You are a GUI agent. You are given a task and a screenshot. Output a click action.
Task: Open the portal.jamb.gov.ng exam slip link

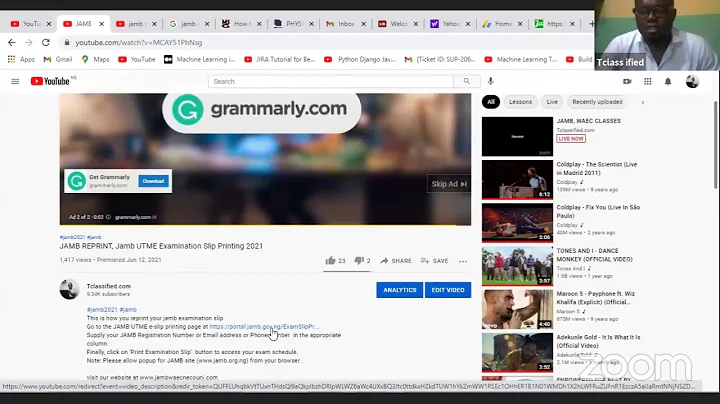pos(263,326)
